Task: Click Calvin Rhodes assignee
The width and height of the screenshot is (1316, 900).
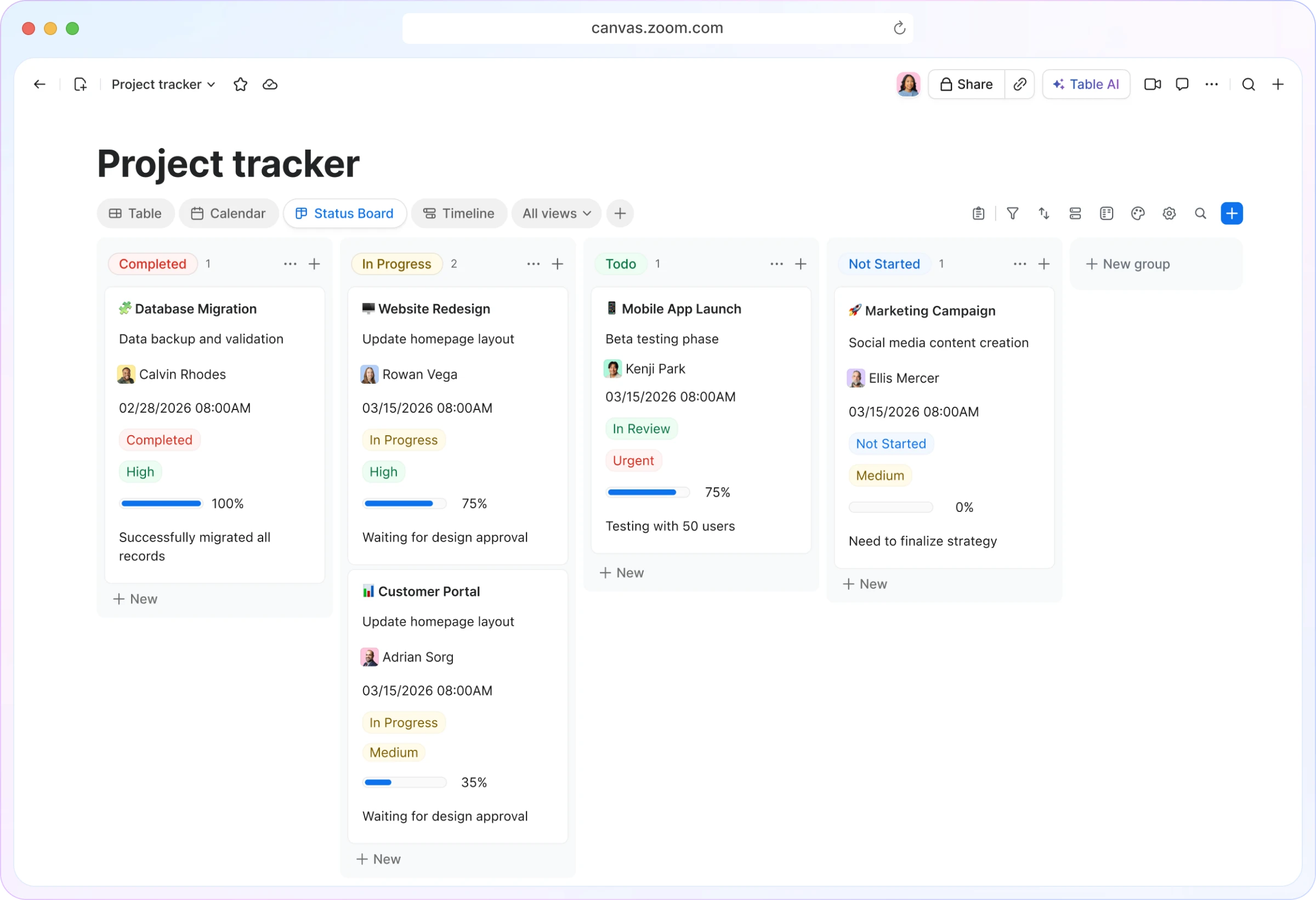Action: pyautogui.click(x=172, y=374)
